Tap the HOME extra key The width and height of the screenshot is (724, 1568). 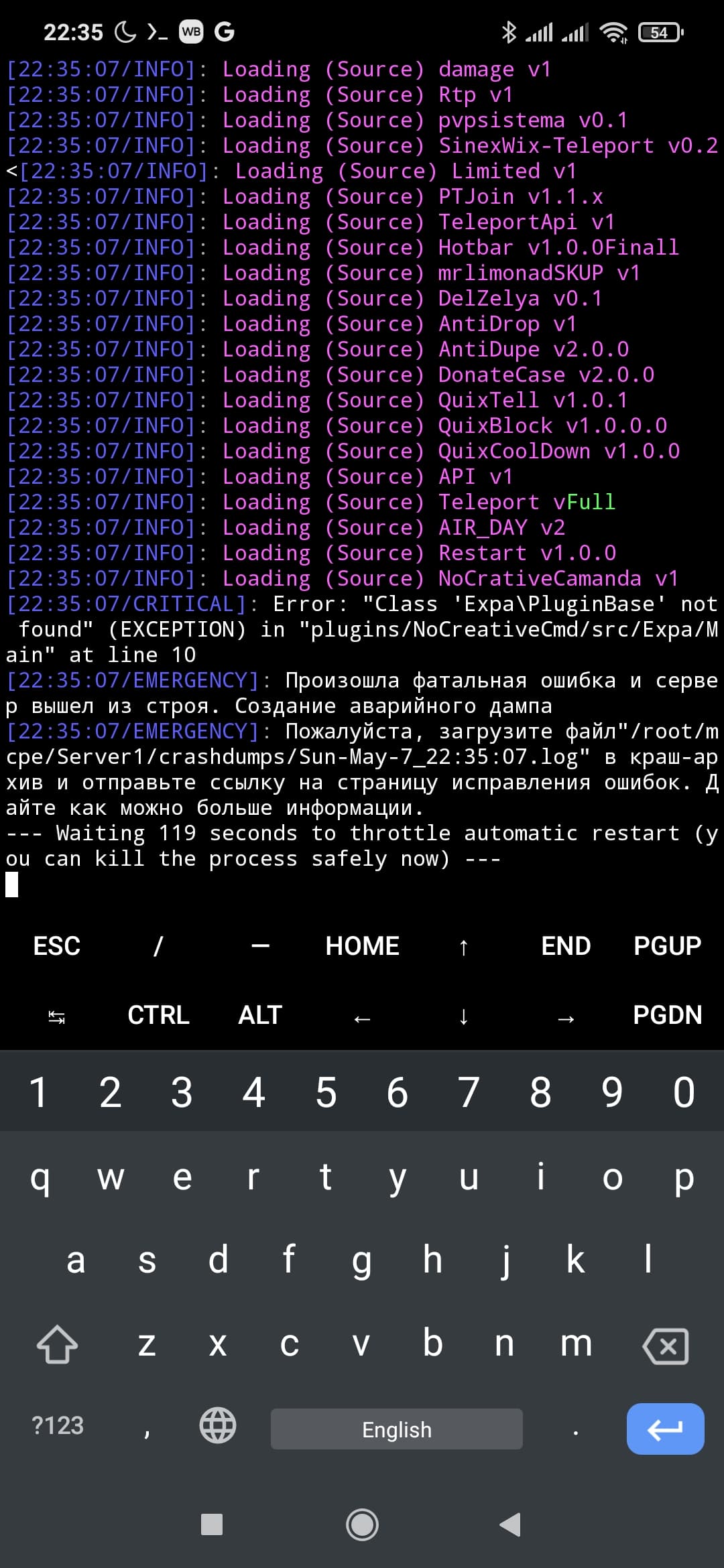tap(362, 946)
